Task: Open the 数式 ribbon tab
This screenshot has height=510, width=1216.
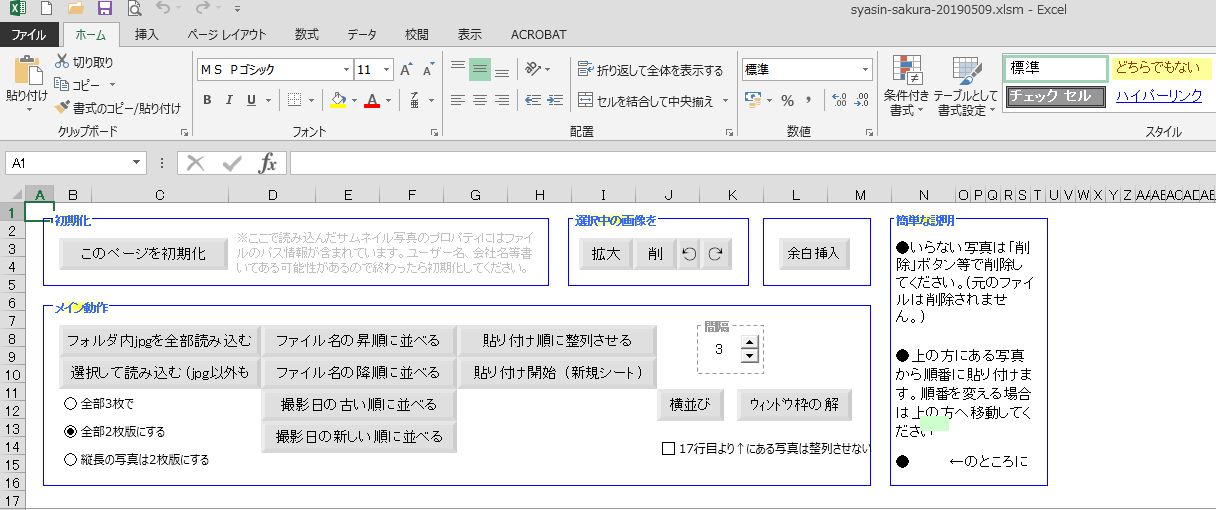Action: point(307,34)
